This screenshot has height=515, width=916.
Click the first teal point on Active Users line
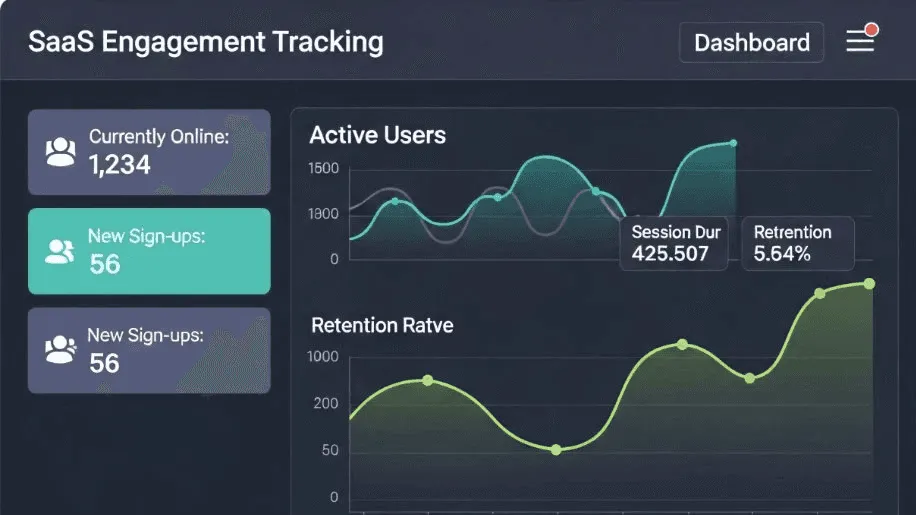(395, 201)
